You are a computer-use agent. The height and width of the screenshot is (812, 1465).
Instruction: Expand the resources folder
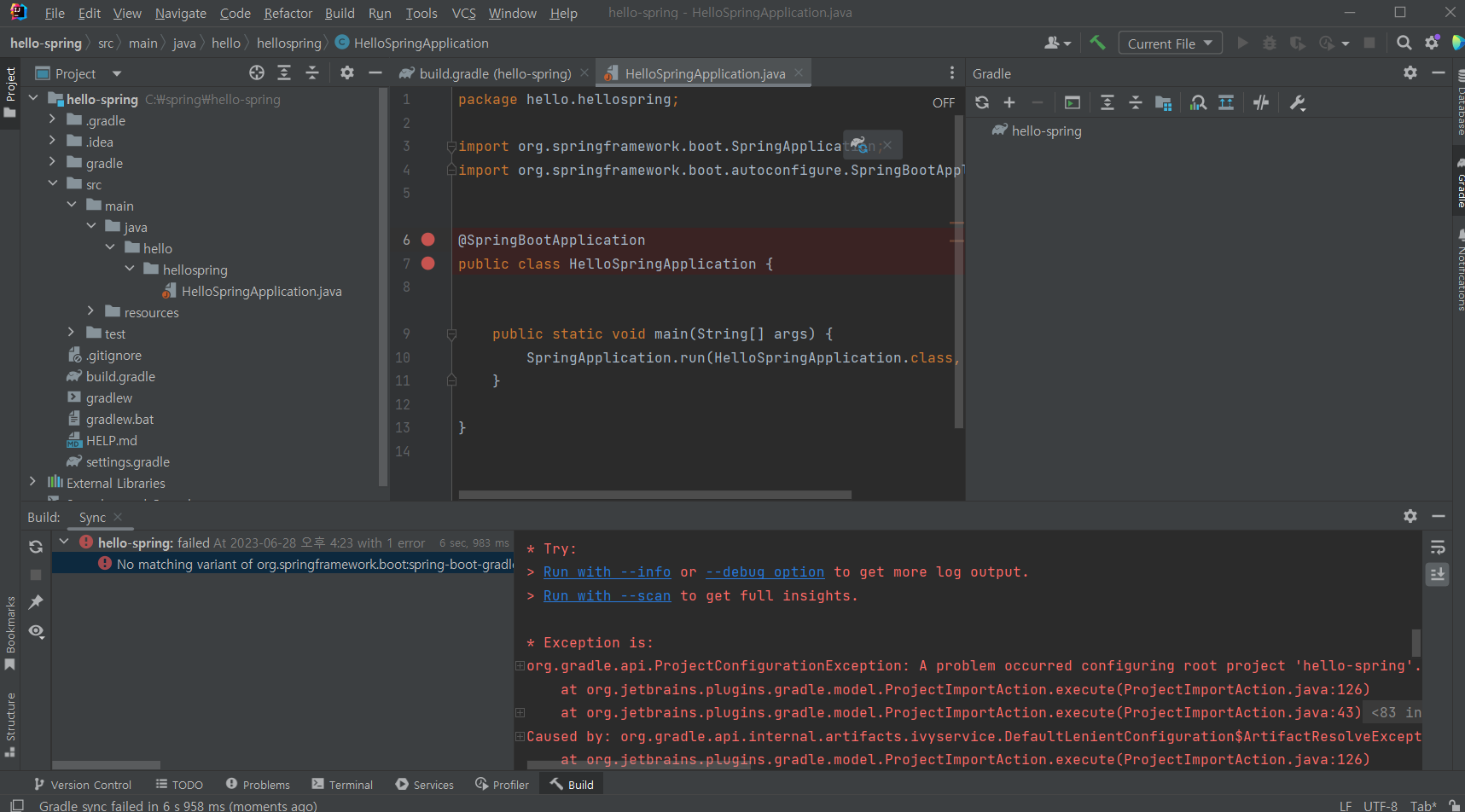click(x=91, y=311)
